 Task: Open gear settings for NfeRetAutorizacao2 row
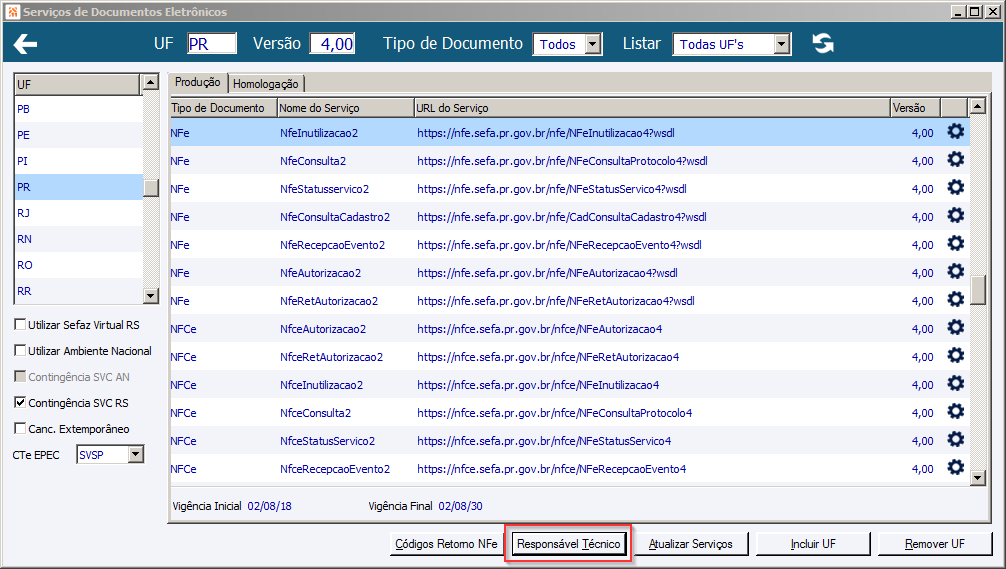point(956,300)
